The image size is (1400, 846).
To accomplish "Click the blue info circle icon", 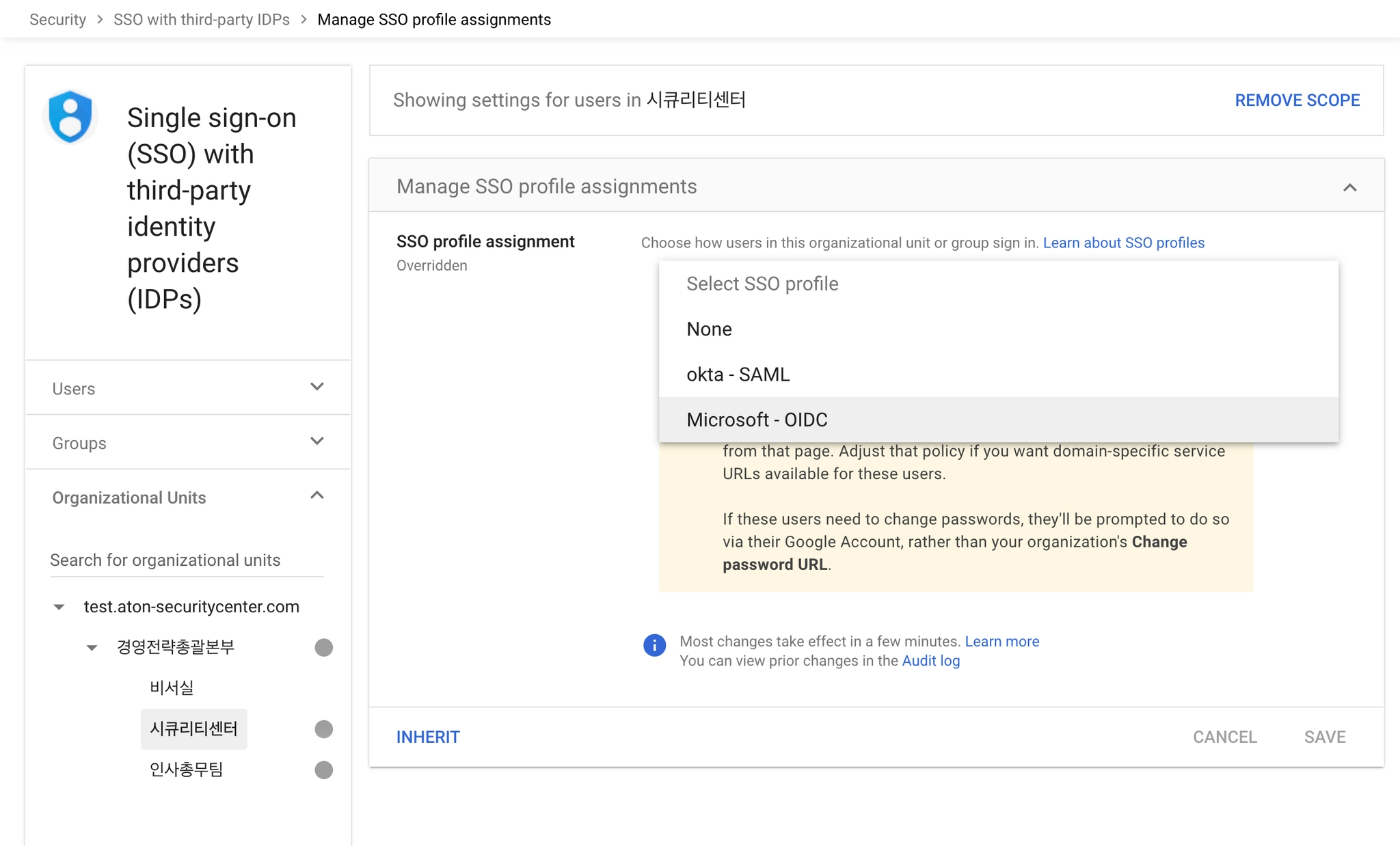I will [x=654, y=645].
